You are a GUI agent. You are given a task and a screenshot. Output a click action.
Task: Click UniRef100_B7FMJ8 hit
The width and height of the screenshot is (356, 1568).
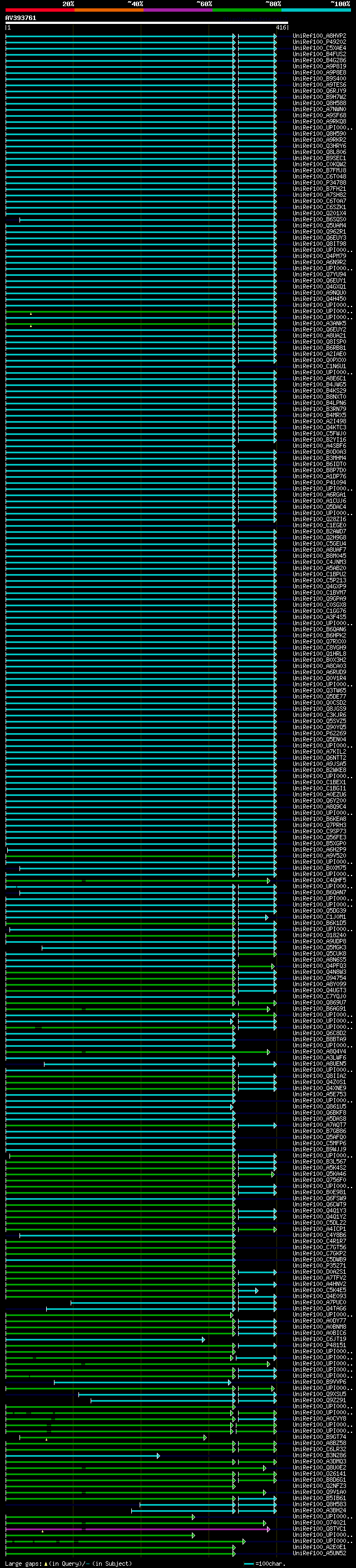coord(319,170)
